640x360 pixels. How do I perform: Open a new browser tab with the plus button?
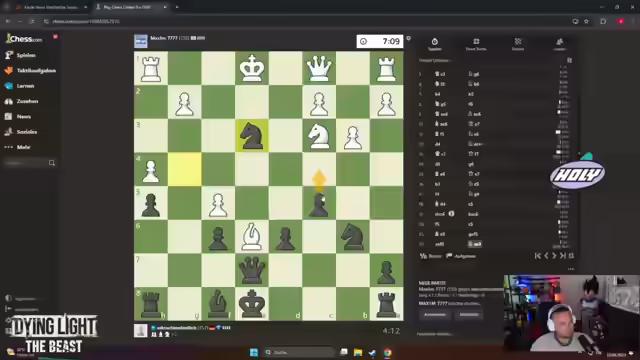(177, 7)
